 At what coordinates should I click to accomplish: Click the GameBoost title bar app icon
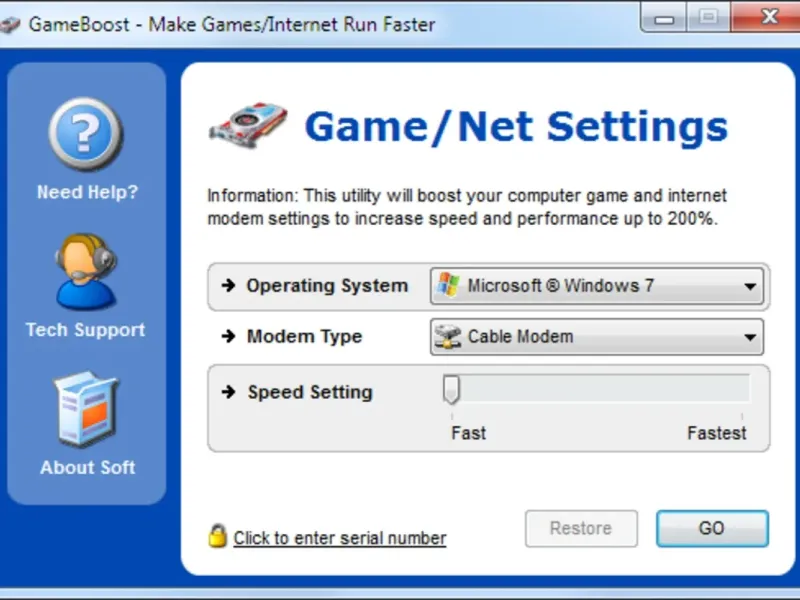click(x=9, y=24)
